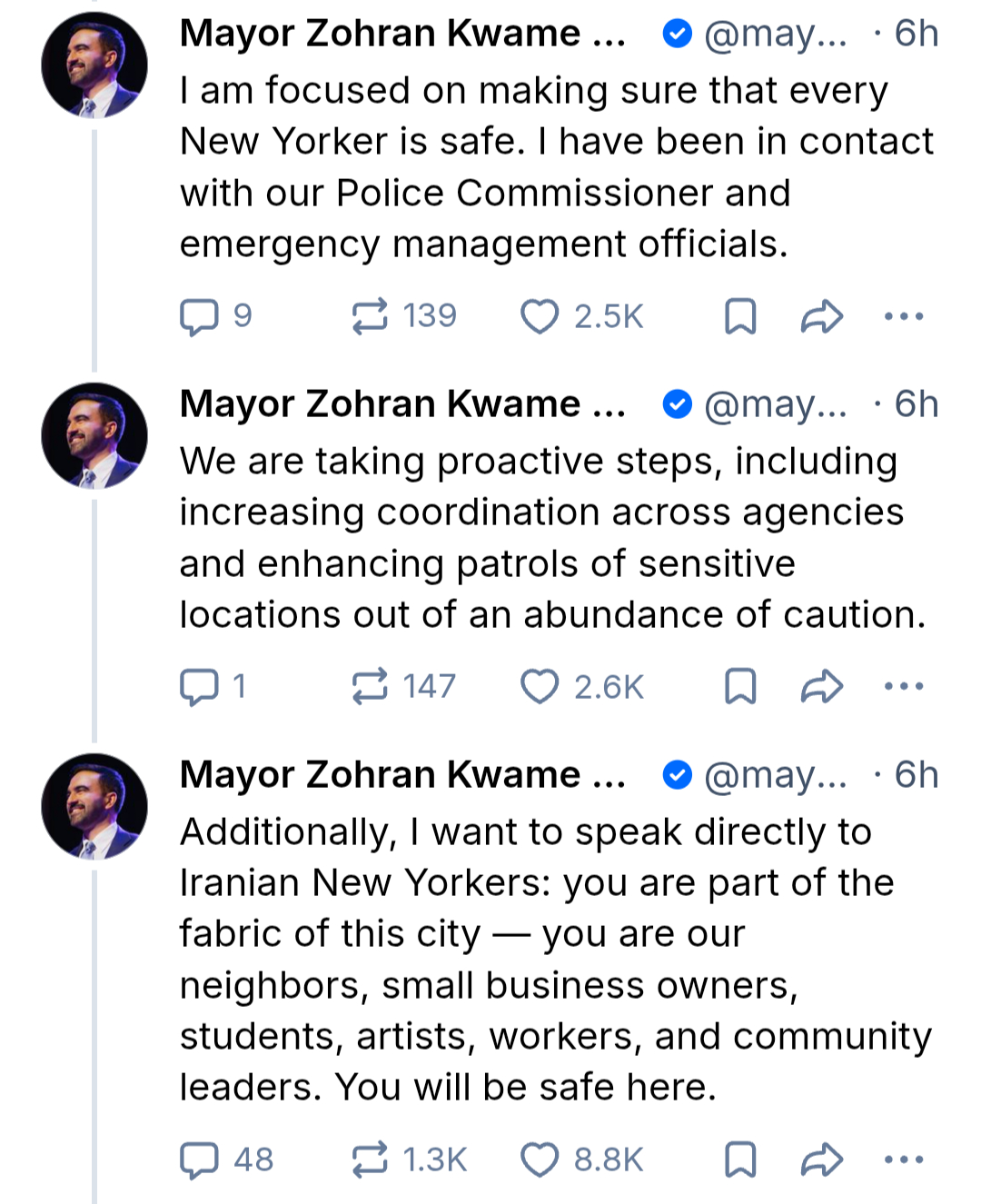Open the @may... handle on the second post
This screenshot has width=981, height=1204.
pyautogui.click(x=775, y=404)
